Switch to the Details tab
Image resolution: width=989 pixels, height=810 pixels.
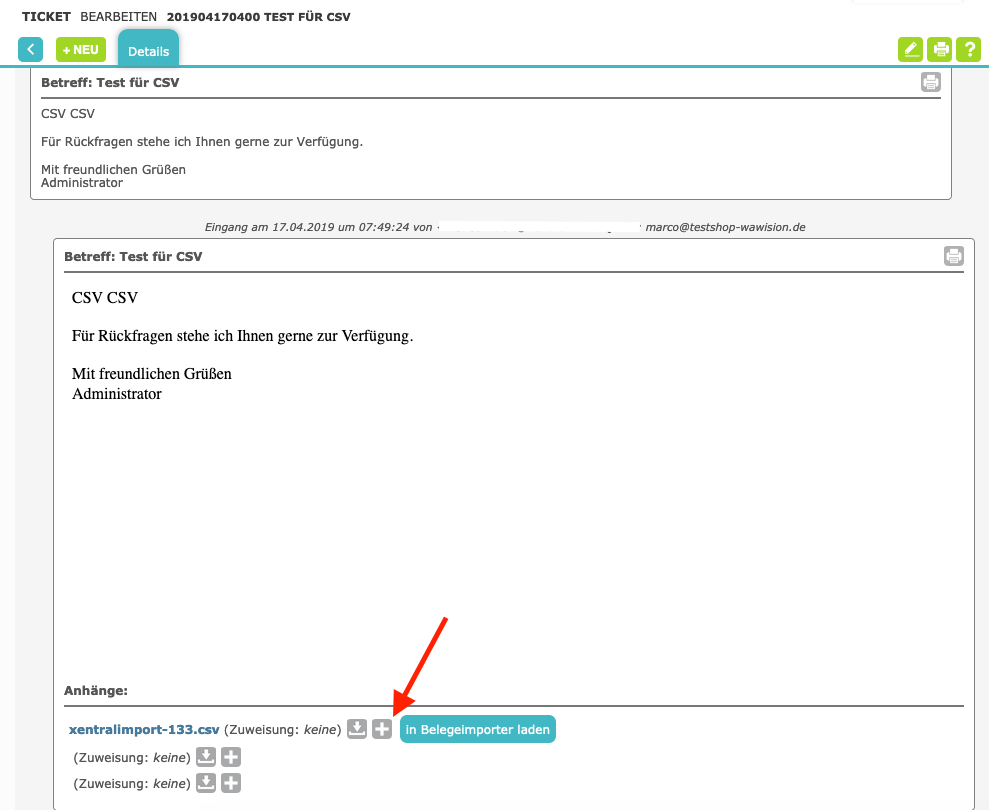(x=148, y=51)
